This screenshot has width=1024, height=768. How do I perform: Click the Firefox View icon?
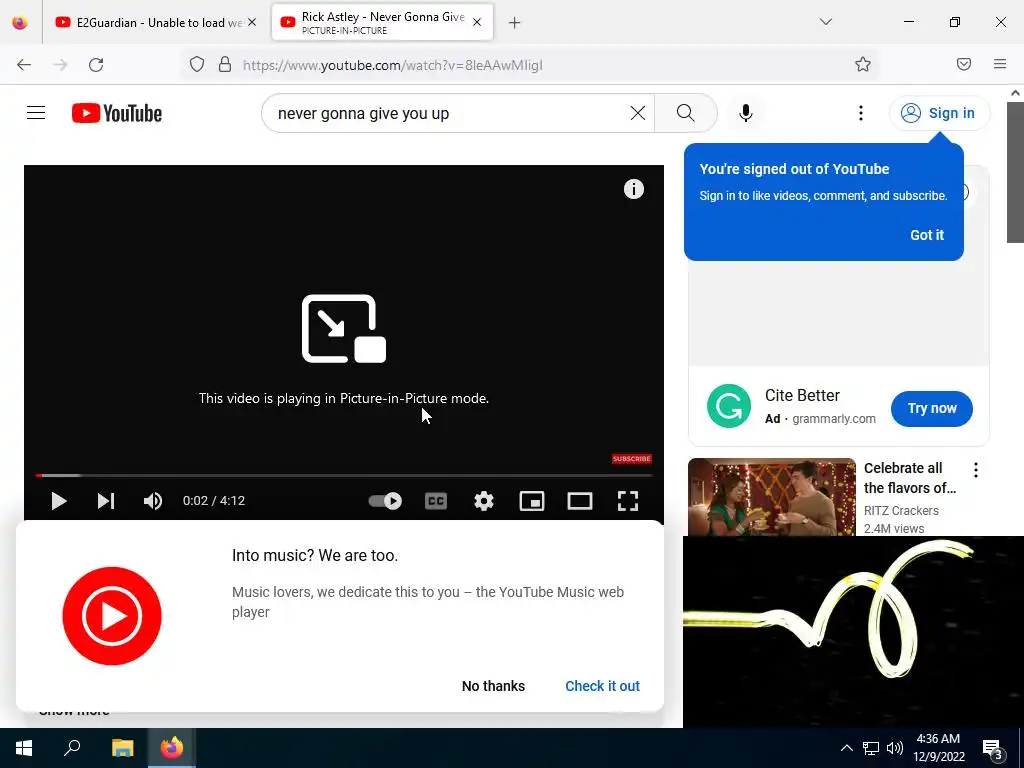coord(20,22)
